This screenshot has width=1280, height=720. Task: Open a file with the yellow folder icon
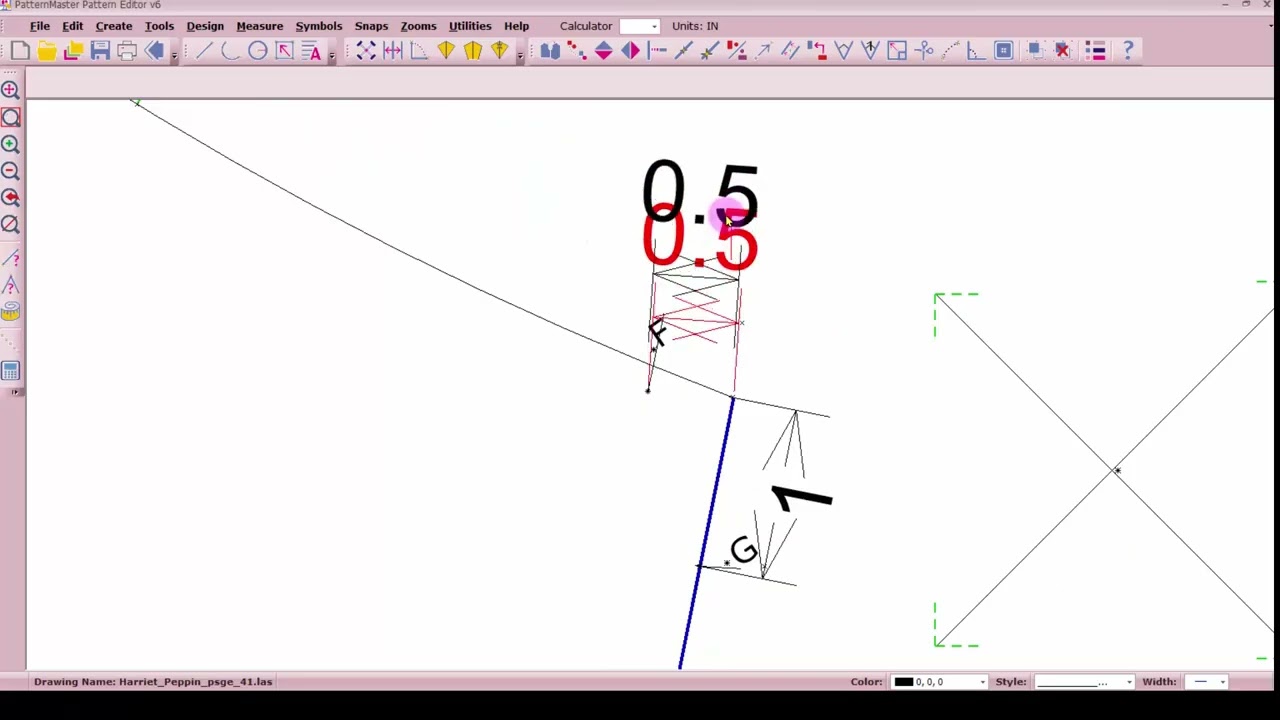47,50
